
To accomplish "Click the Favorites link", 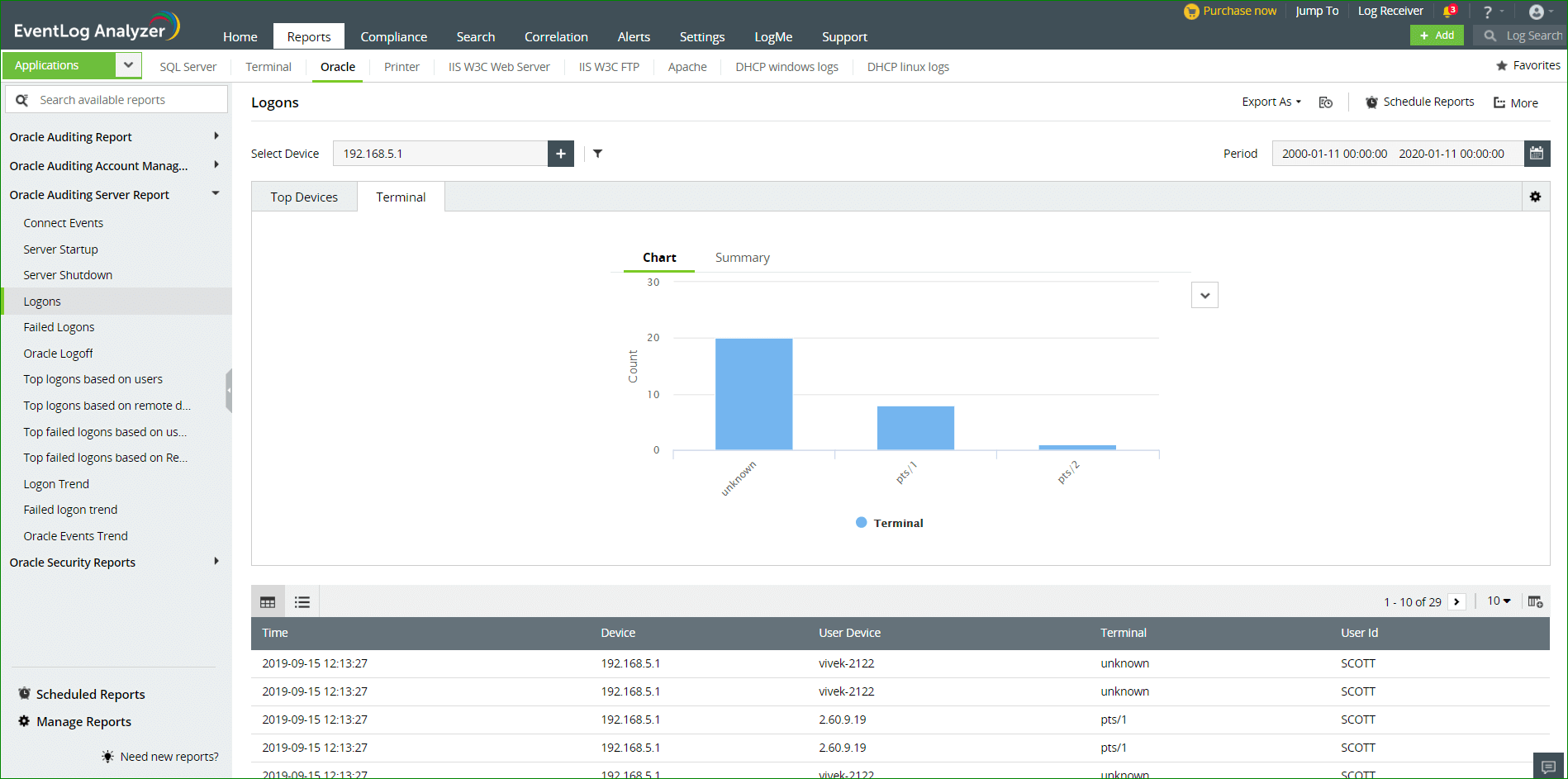I will (1537, 65).
